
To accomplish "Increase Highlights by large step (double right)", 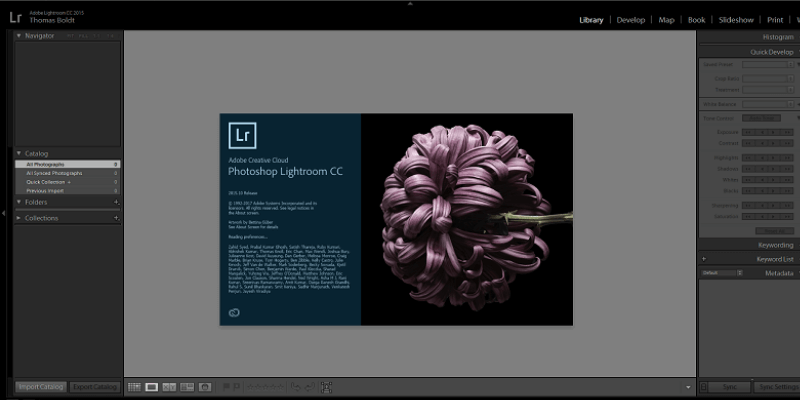I will 787,158.
